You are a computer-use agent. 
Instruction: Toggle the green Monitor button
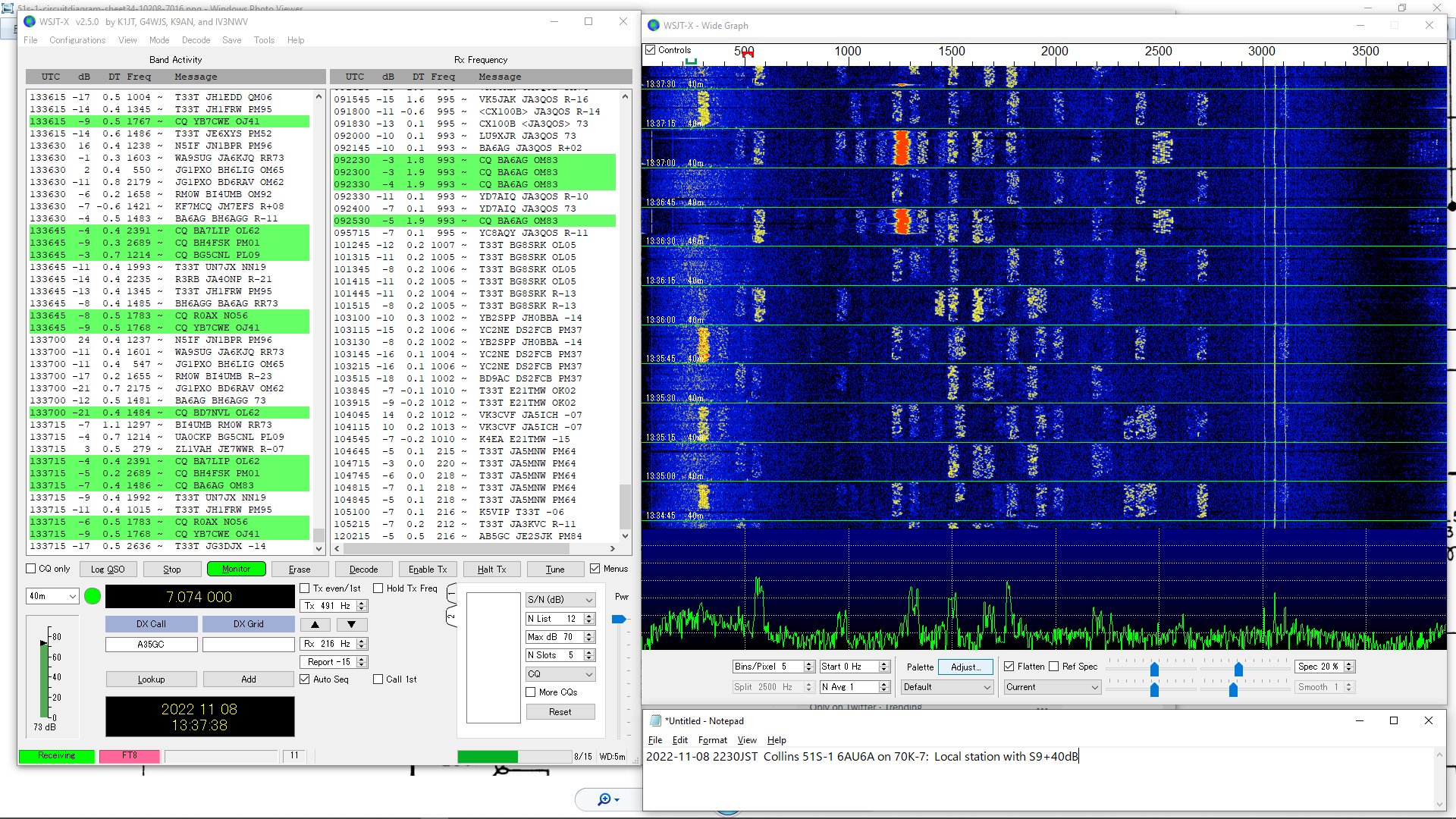pos(236,569)
